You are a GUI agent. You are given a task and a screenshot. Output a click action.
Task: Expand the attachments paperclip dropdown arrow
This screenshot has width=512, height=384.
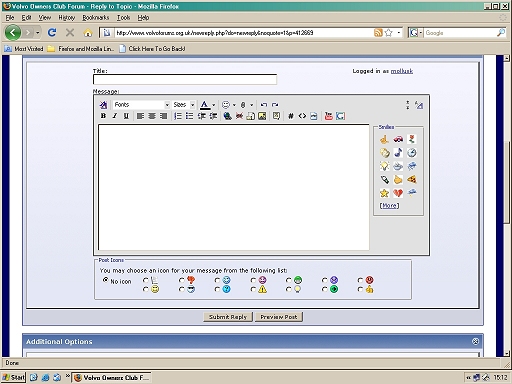(x=252, y=105)
